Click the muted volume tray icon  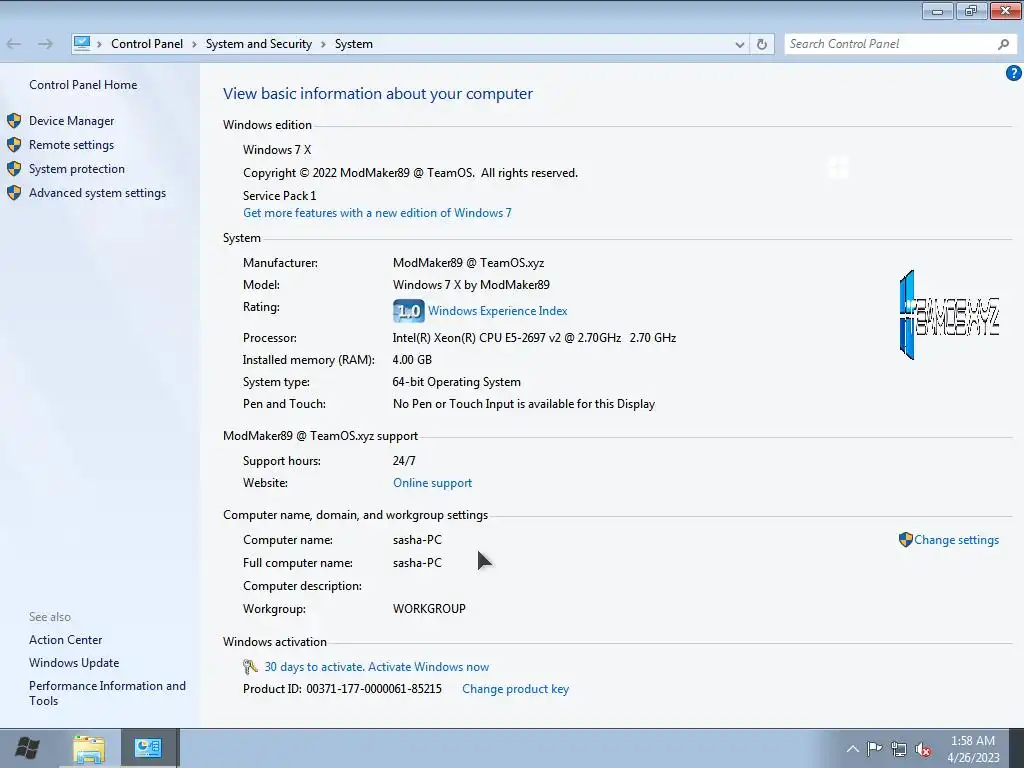pos(923,749)
